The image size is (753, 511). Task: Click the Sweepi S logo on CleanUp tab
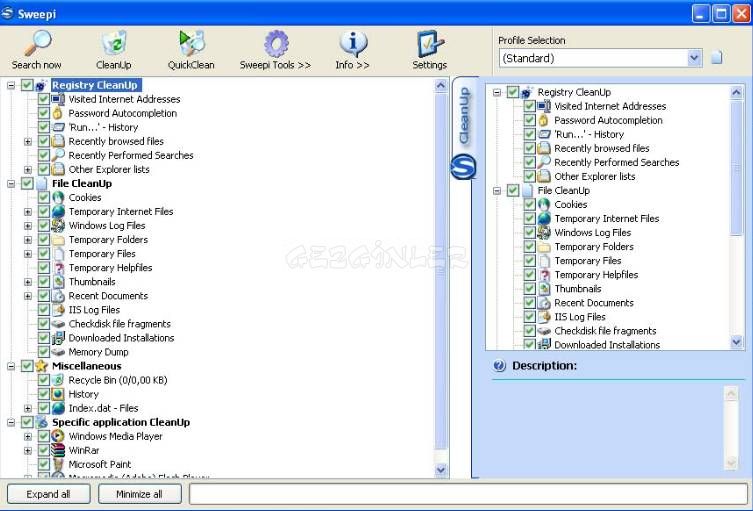tap(463, 167)
